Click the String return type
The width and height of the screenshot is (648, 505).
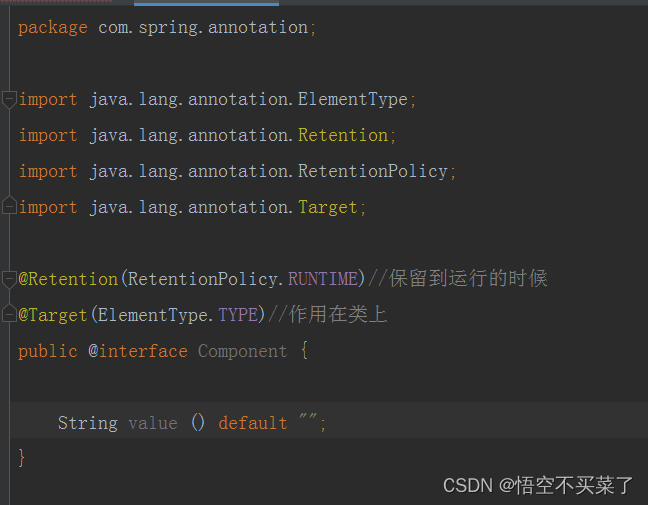point(88,423)
